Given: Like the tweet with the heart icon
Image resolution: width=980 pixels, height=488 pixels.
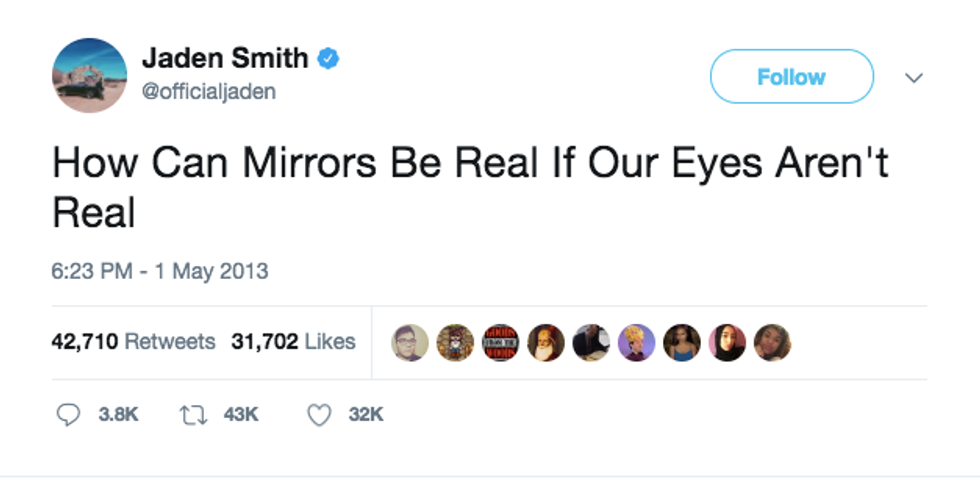Looking at the screenshot, I should point(318,414).
